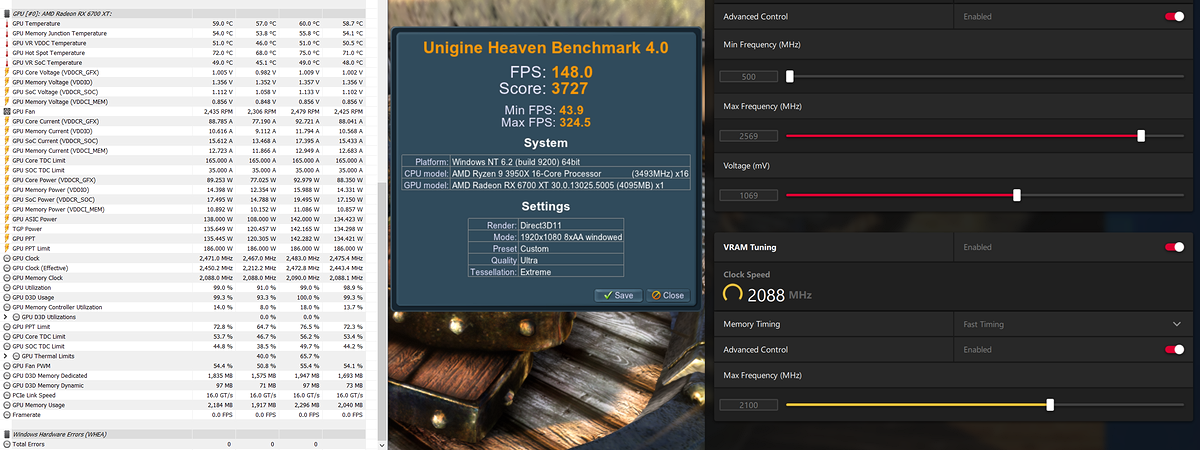
Task: Disable the VRAM Tuning switch
Action: click(x=1174, y=246)
